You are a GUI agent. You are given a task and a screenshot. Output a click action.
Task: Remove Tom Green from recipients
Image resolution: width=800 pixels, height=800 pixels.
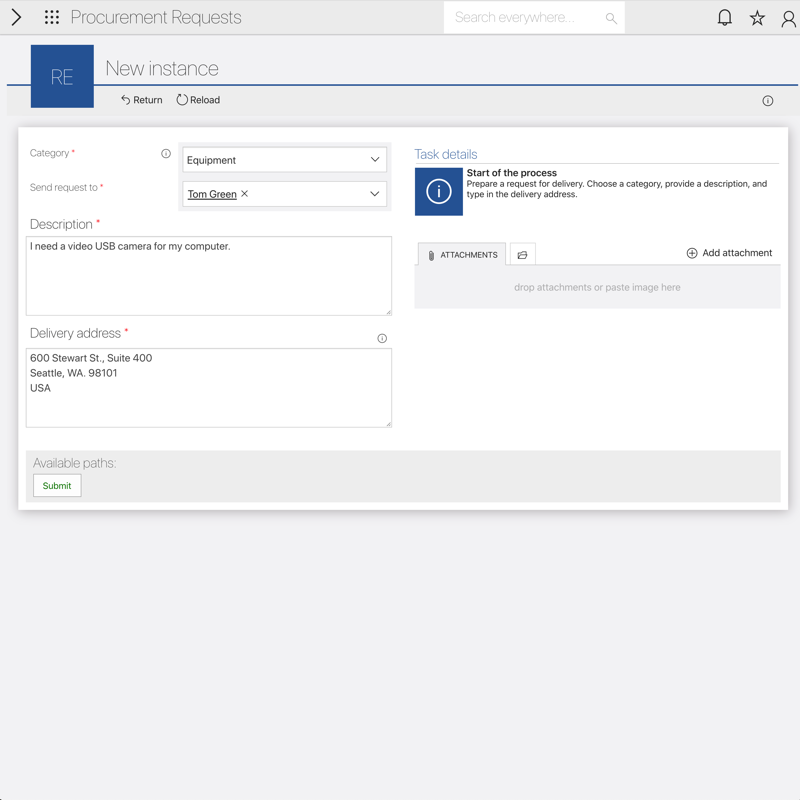point(245,194)
